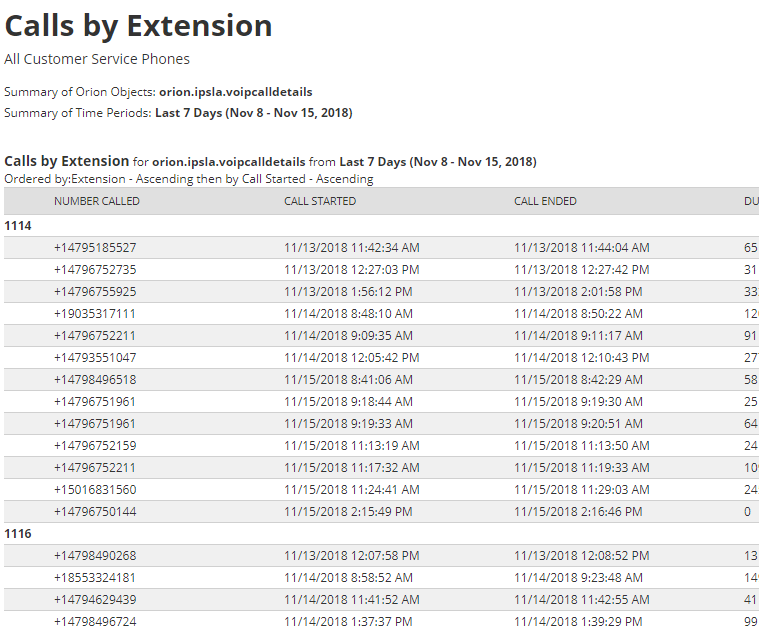Click the Ordered by Extension sort description
Screen dimensions: 759x627
pos(189,179)
